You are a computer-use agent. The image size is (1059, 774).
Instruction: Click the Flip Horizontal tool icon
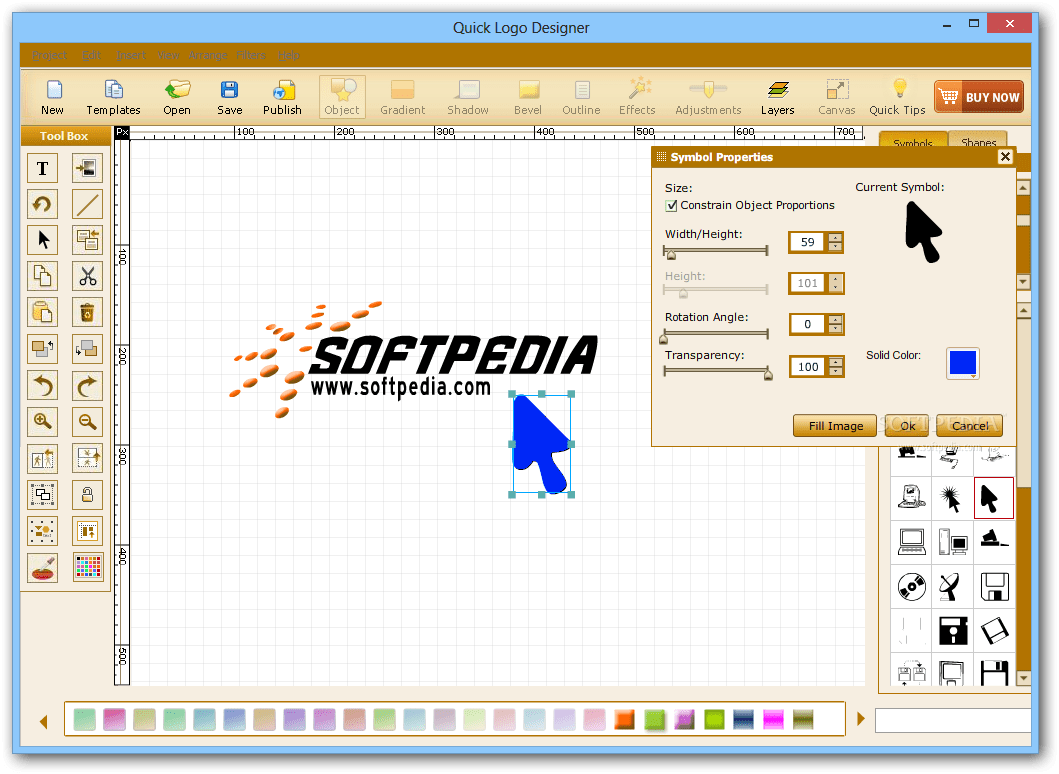click(43, 459)
